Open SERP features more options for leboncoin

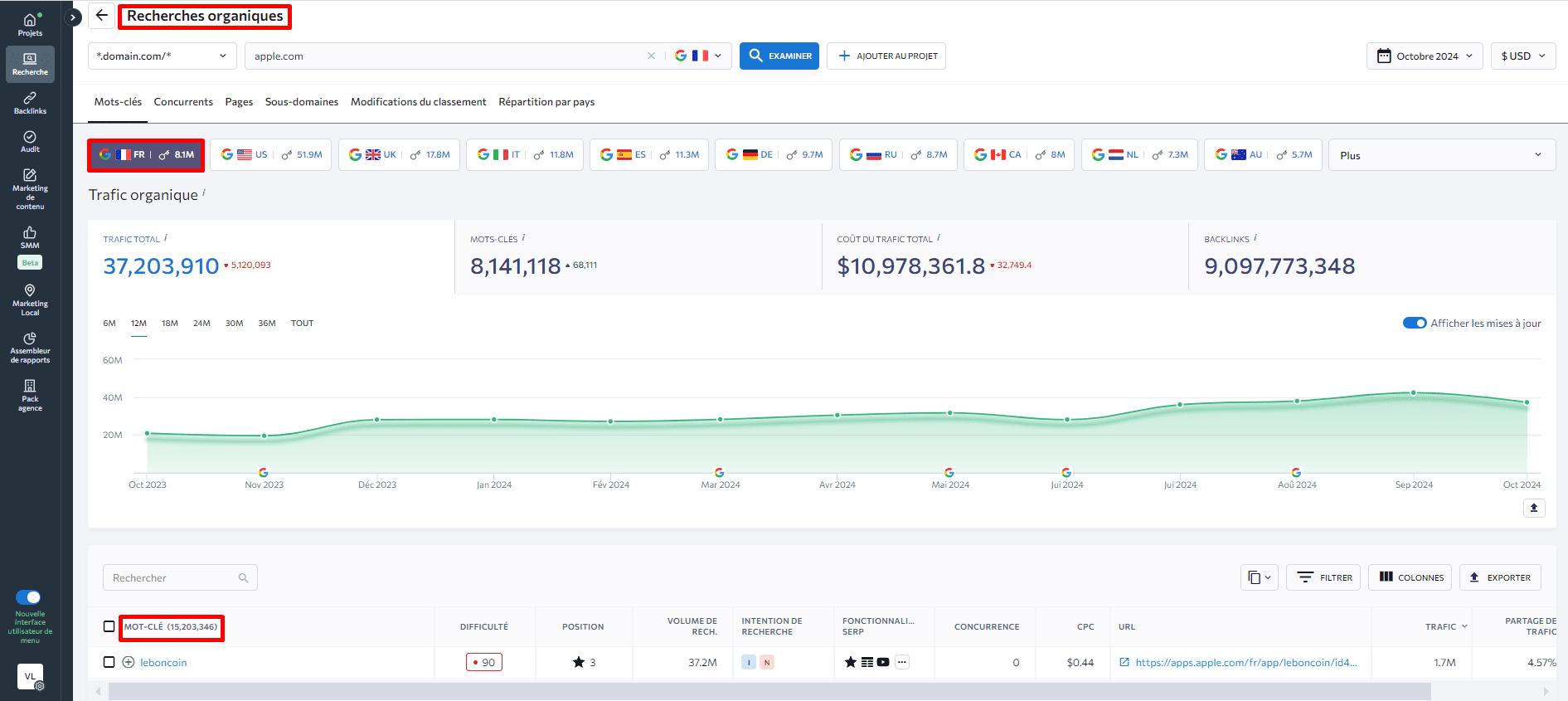[902, 662]
